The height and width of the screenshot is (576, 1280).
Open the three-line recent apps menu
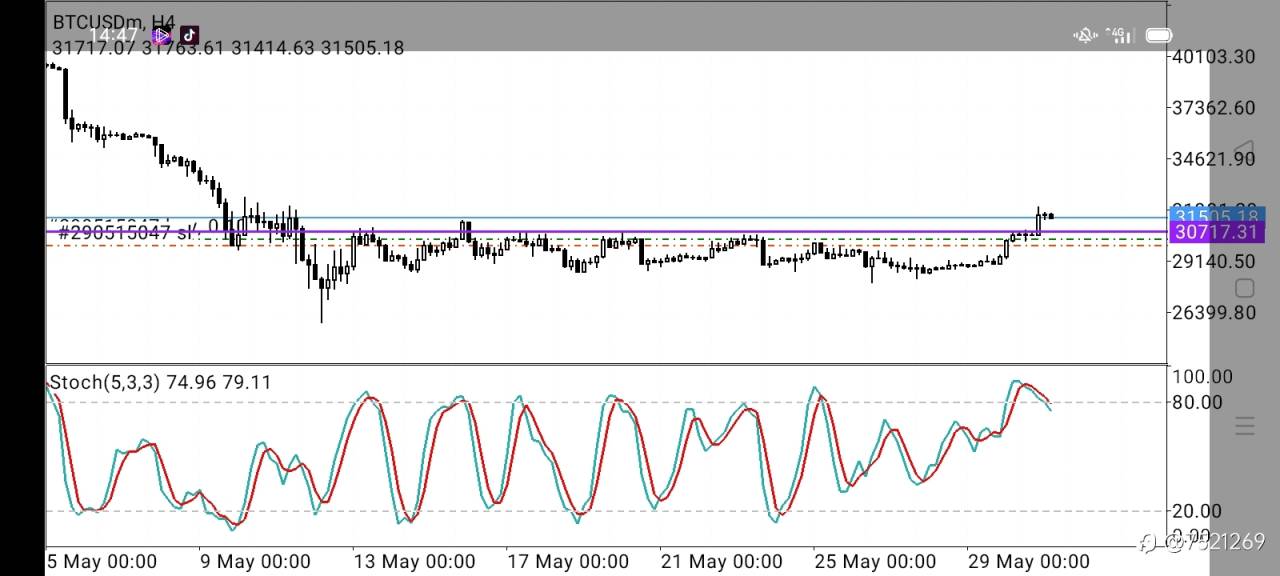click(1244, 426)
